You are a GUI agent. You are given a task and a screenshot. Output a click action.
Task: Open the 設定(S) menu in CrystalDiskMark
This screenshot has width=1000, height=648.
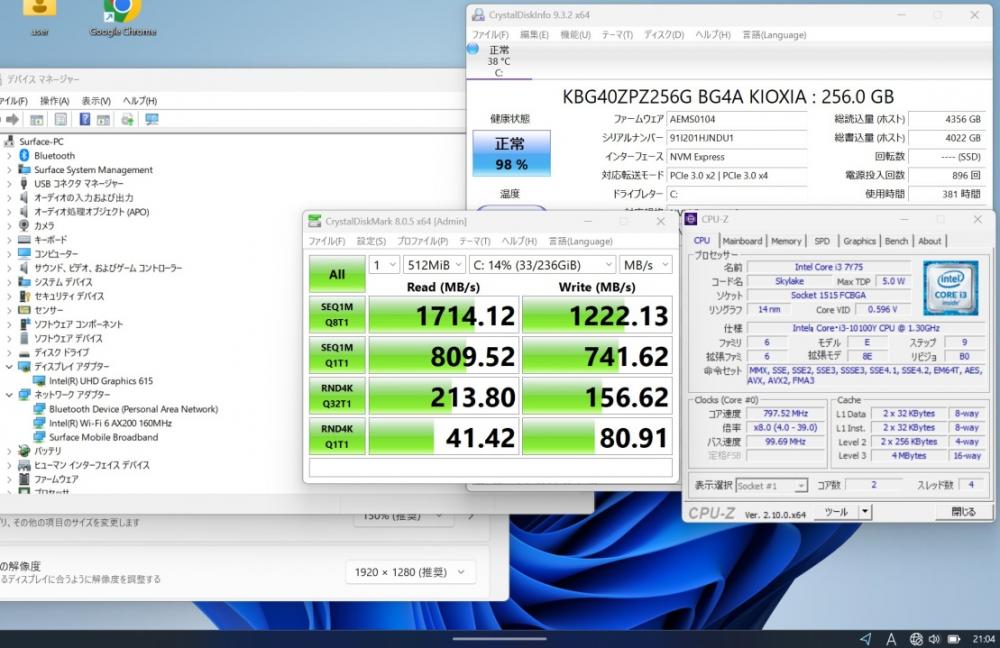[x=371, y=241]
